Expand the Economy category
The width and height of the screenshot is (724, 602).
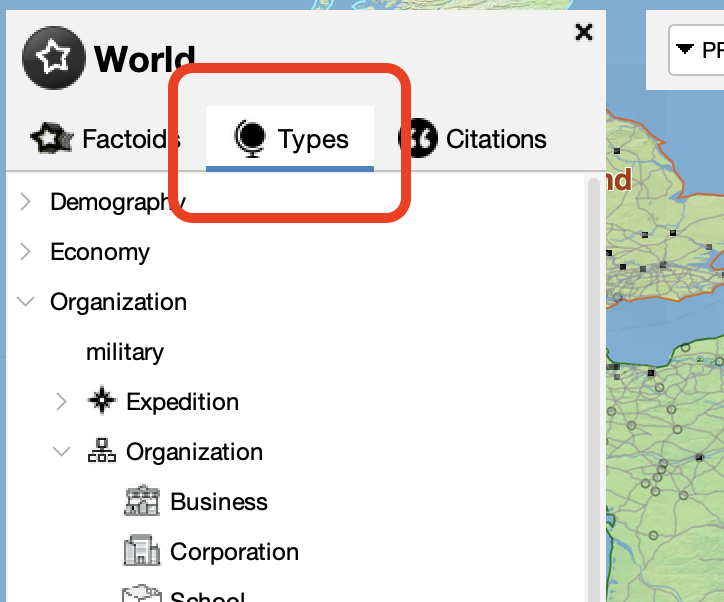click(x=26, y=252)
